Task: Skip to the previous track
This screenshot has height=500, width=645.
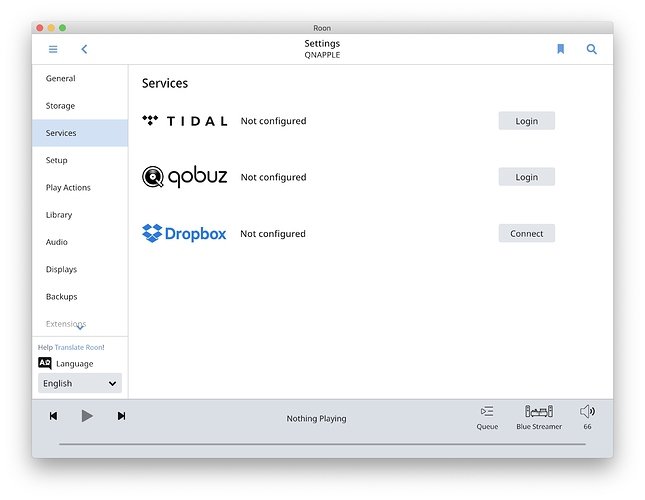Action: coord(53,416)
